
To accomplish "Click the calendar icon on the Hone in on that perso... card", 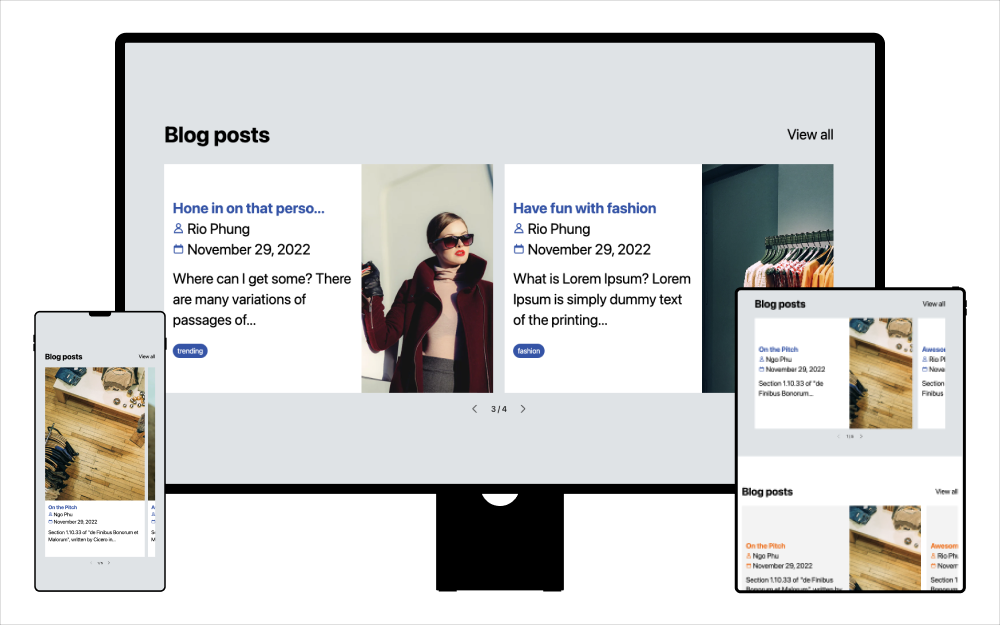I will (x=179, y=250).
